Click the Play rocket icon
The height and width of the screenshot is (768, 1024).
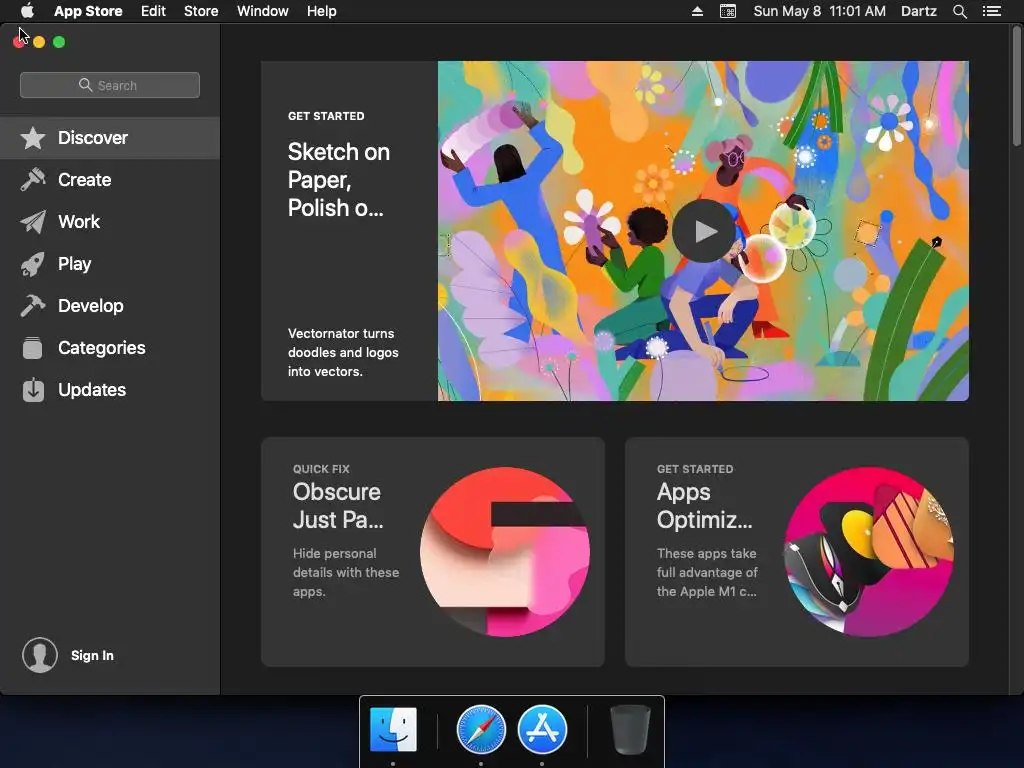(33, 264)
